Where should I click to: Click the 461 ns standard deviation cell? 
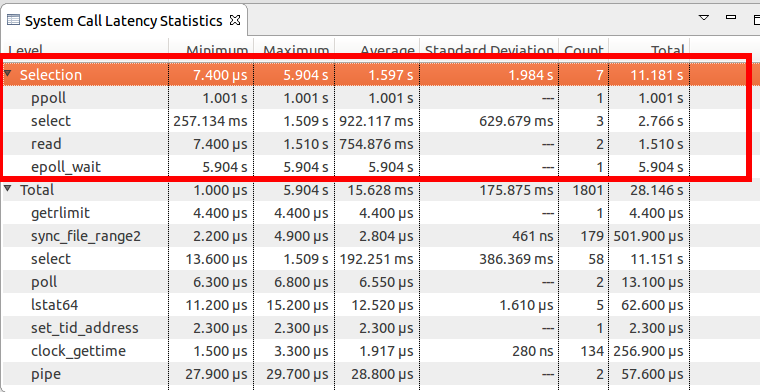(532, 236)
